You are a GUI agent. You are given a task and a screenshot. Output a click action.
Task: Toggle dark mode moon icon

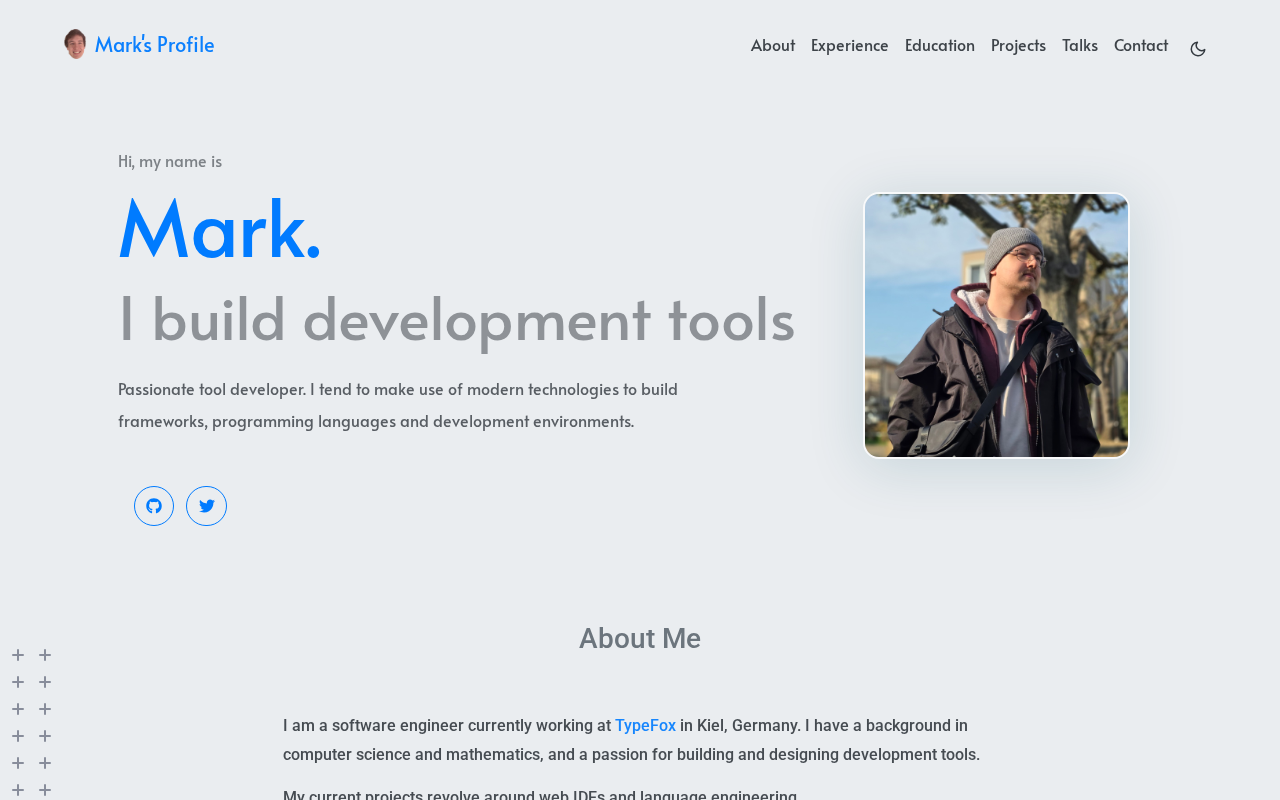click(x=1198, y=48)
